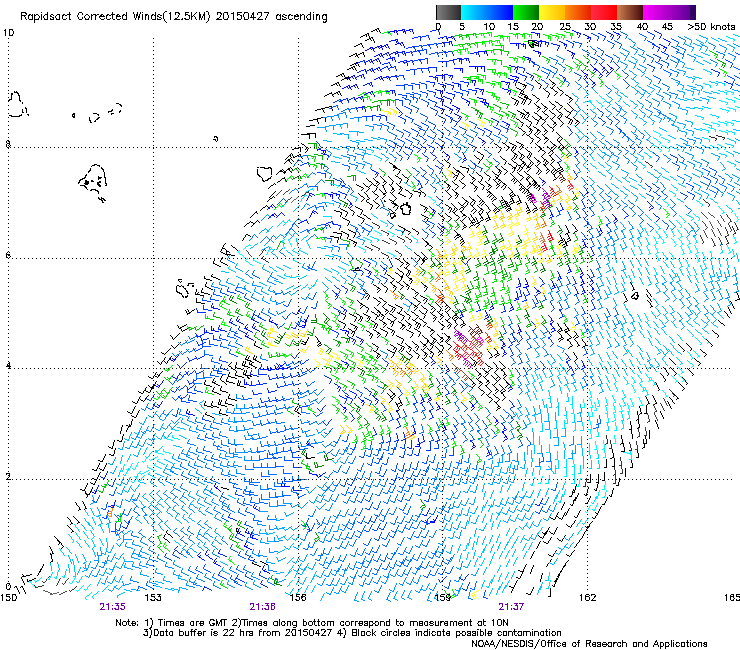Screen dimensions: 740x650
Task: Click the orange 25-30 knots legend swatch
Action: [x=578, y=12]
